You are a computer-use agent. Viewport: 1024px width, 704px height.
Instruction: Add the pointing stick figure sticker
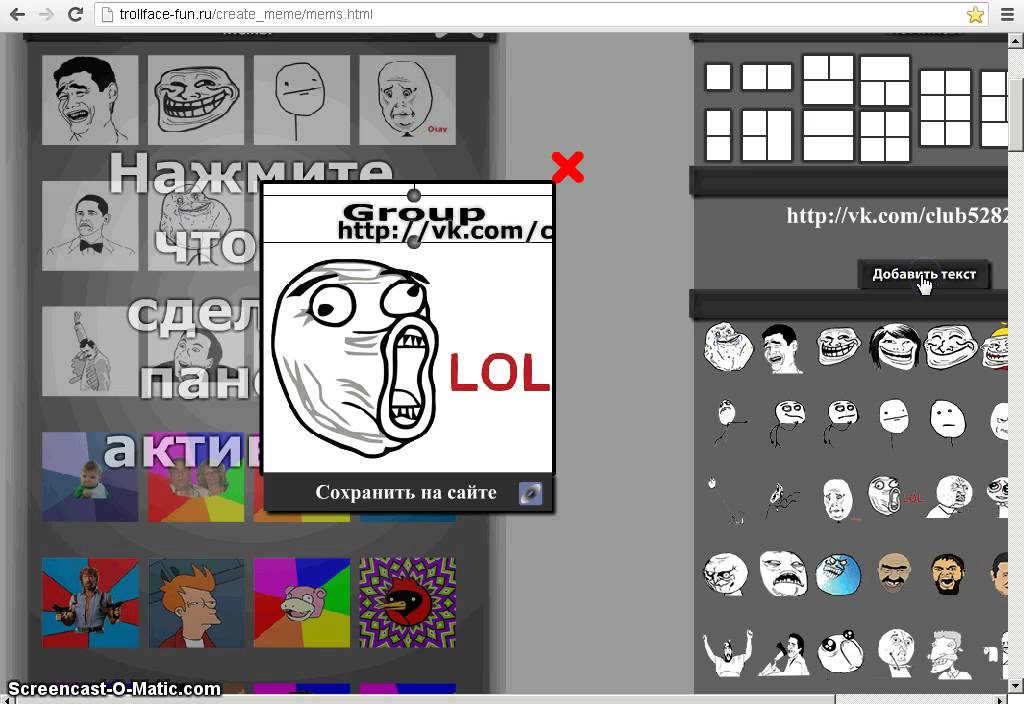click(729, 421)
